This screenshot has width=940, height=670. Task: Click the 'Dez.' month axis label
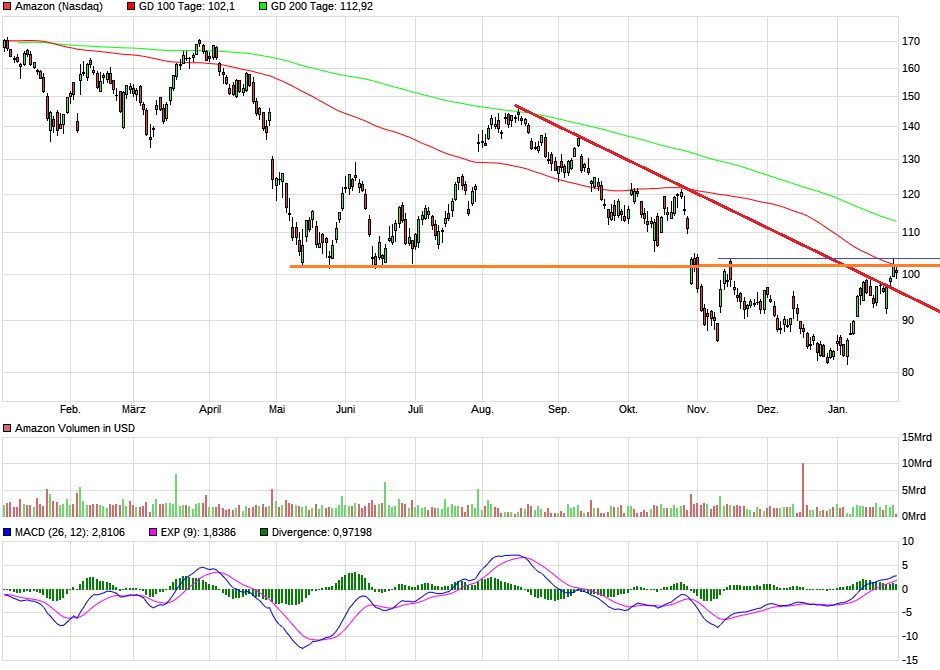tap(767, 409)
